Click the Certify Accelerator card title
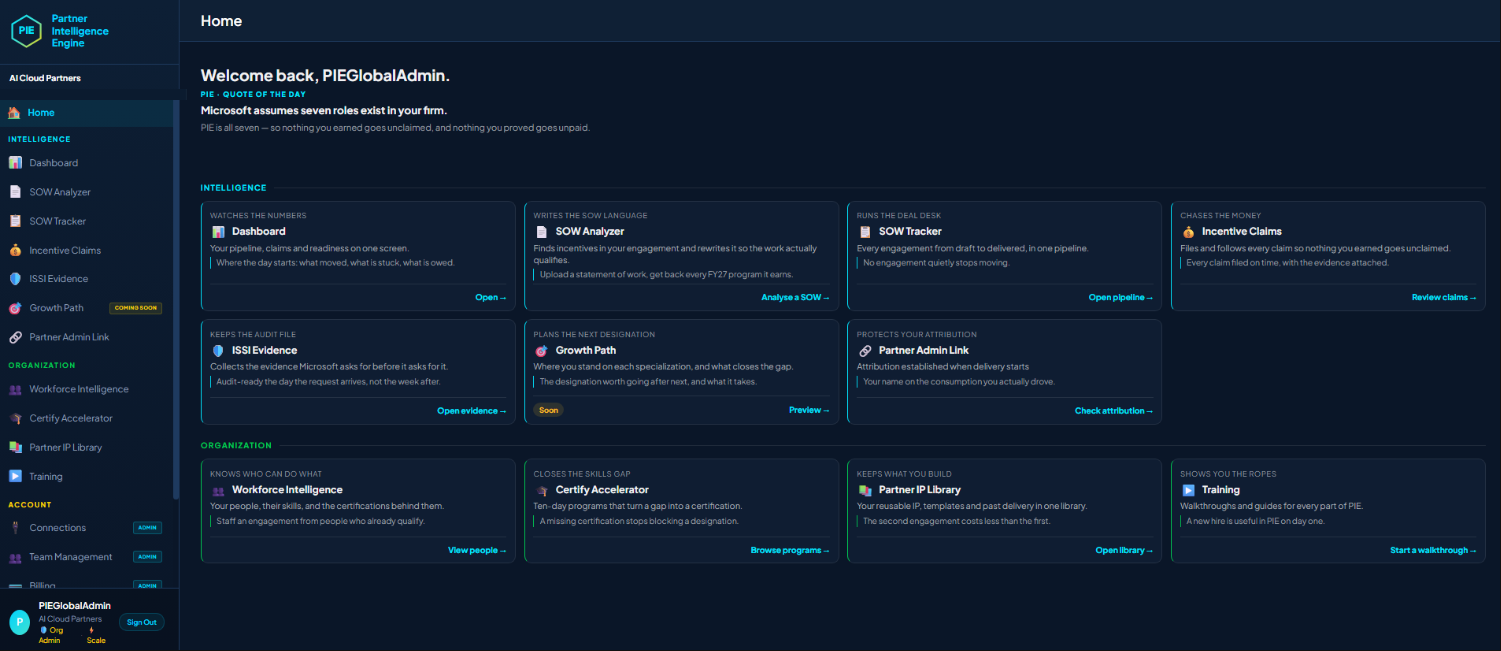1501x651 pixels. 602,490
